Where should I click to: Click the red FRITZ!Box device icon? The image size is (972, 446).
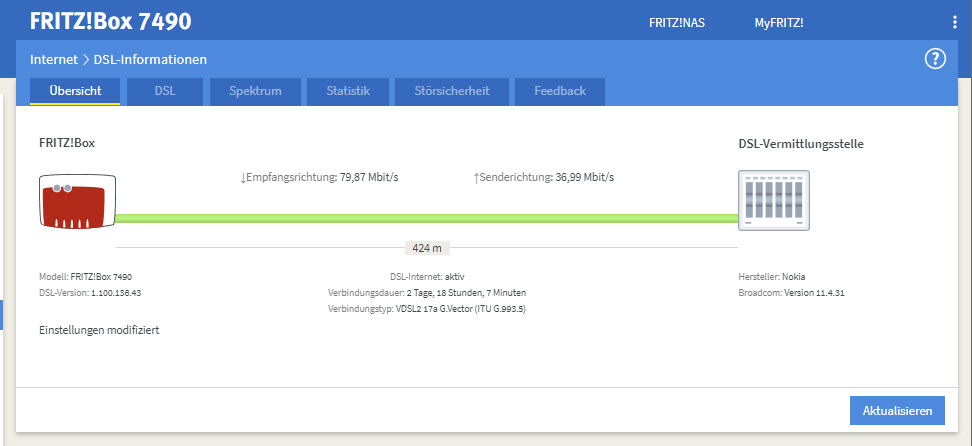click(x=77, y=202)
